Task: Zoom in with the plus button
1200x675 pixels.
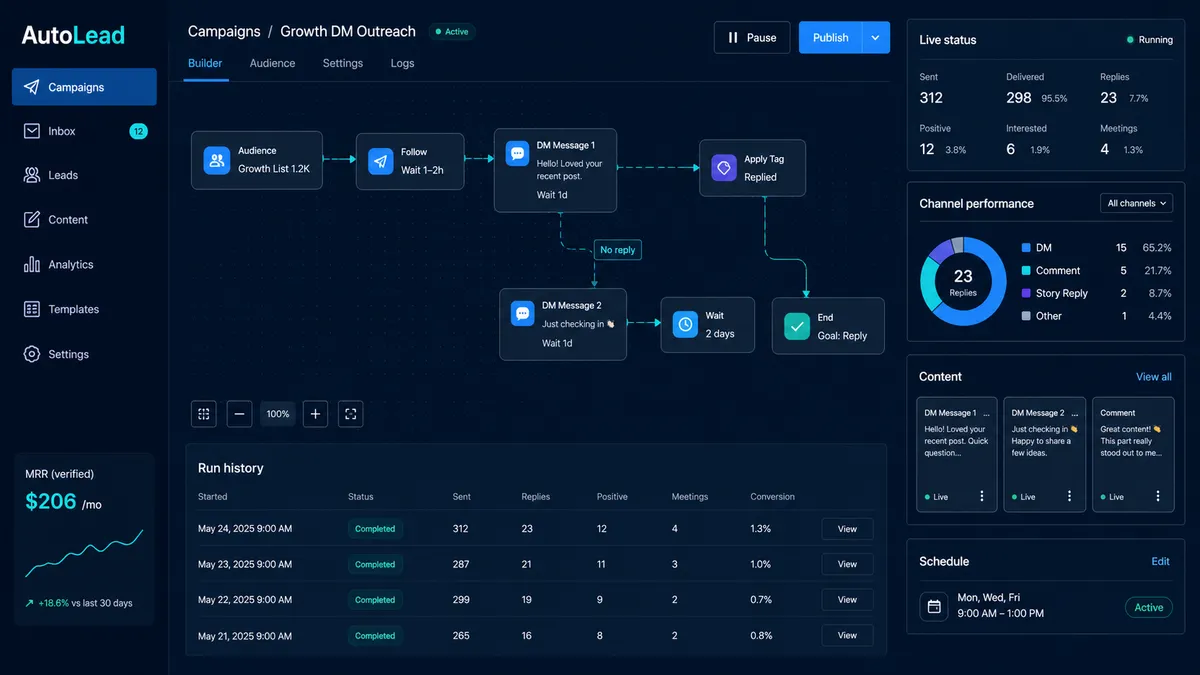Action: [x=315, y=413]
